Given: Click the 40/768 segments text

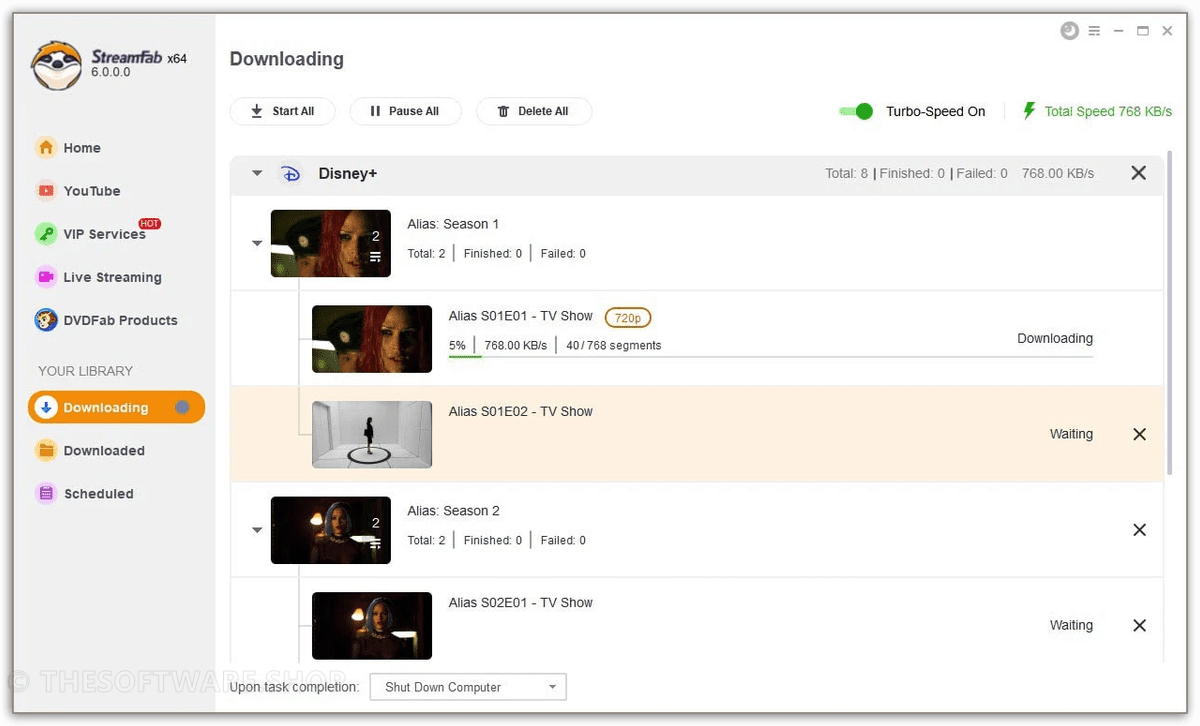Looking at the screenshot, I should tap(614, 345).
